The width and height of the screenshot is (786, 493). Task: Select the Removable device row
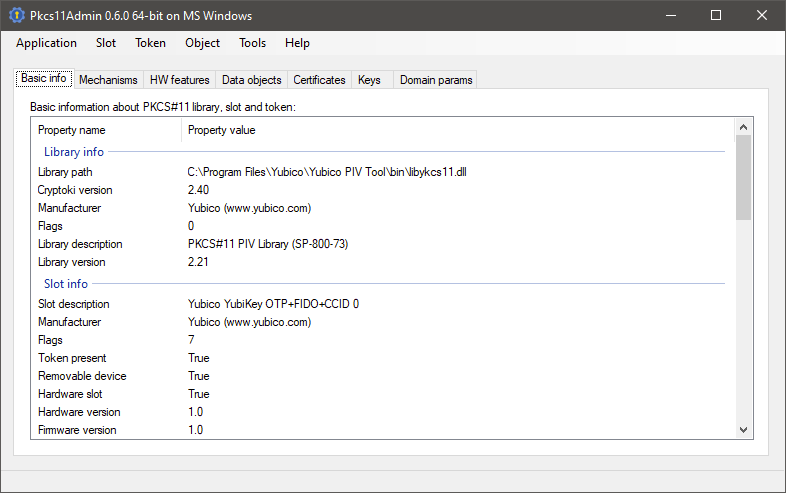(383, 376)
